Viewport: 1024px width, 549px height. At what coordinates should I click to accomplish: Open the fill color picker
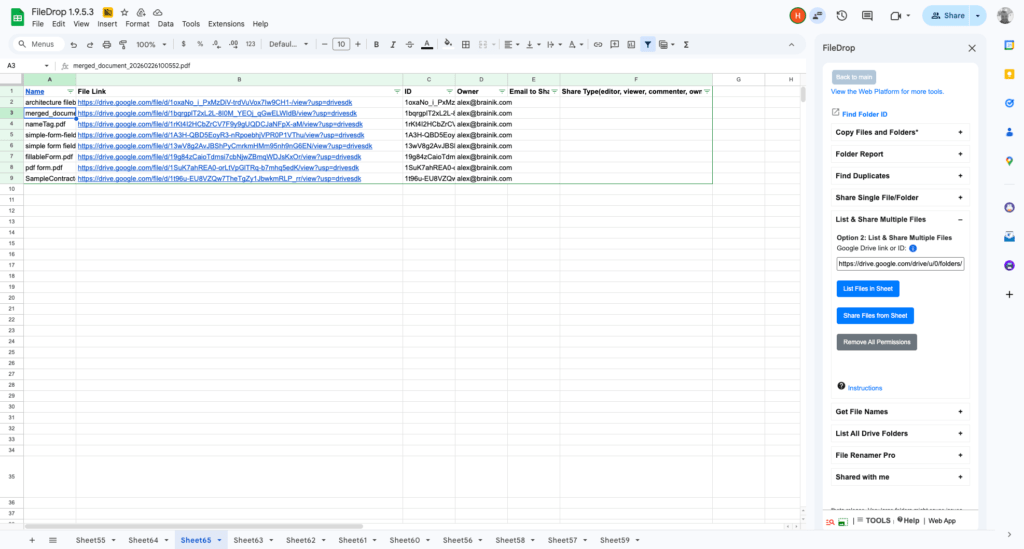(x=448, y=44)
